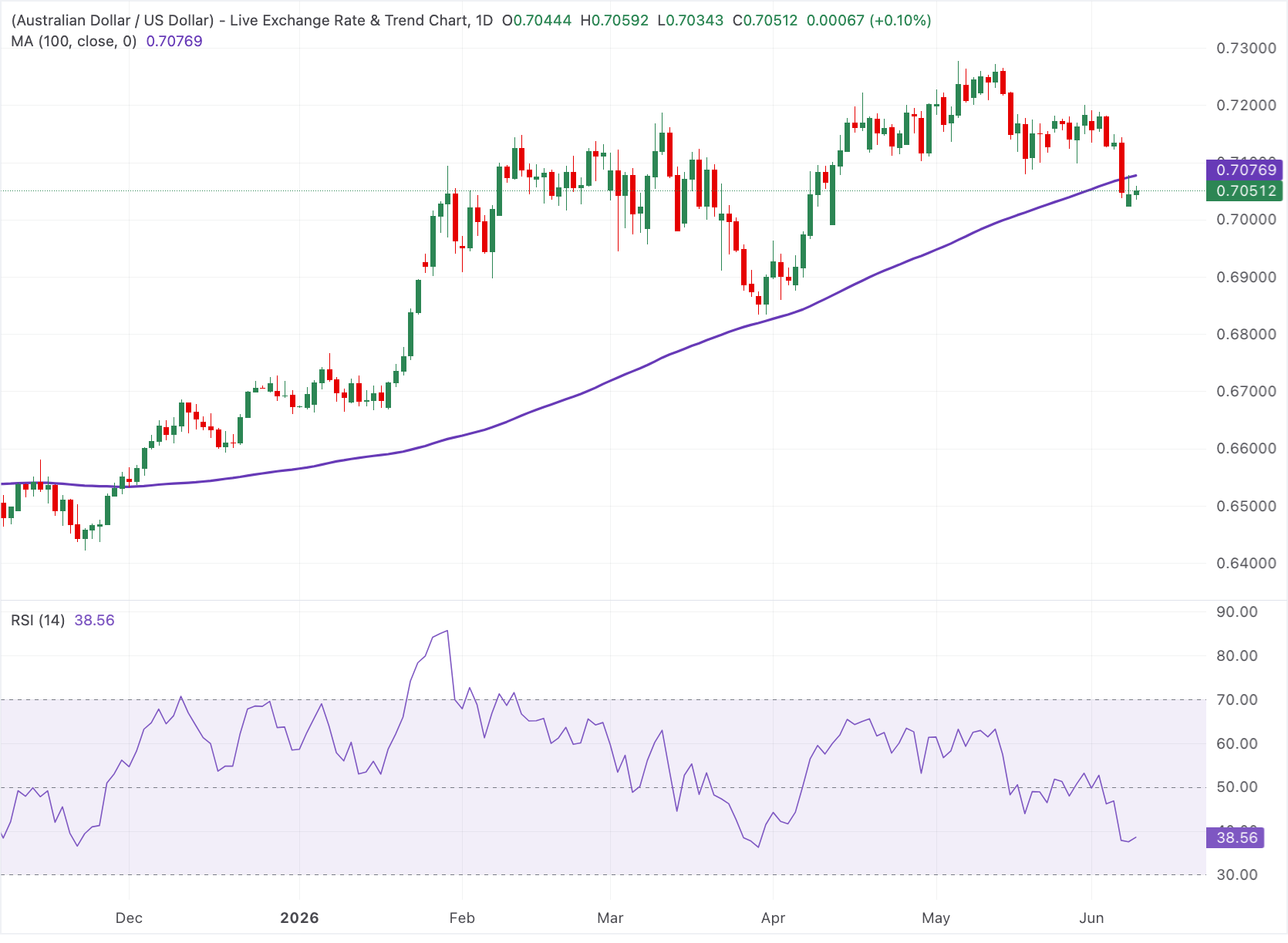This screenshot has width=1288, height=943.
Task: Click the Mar time axis label
Action: (x=610, y=918)
